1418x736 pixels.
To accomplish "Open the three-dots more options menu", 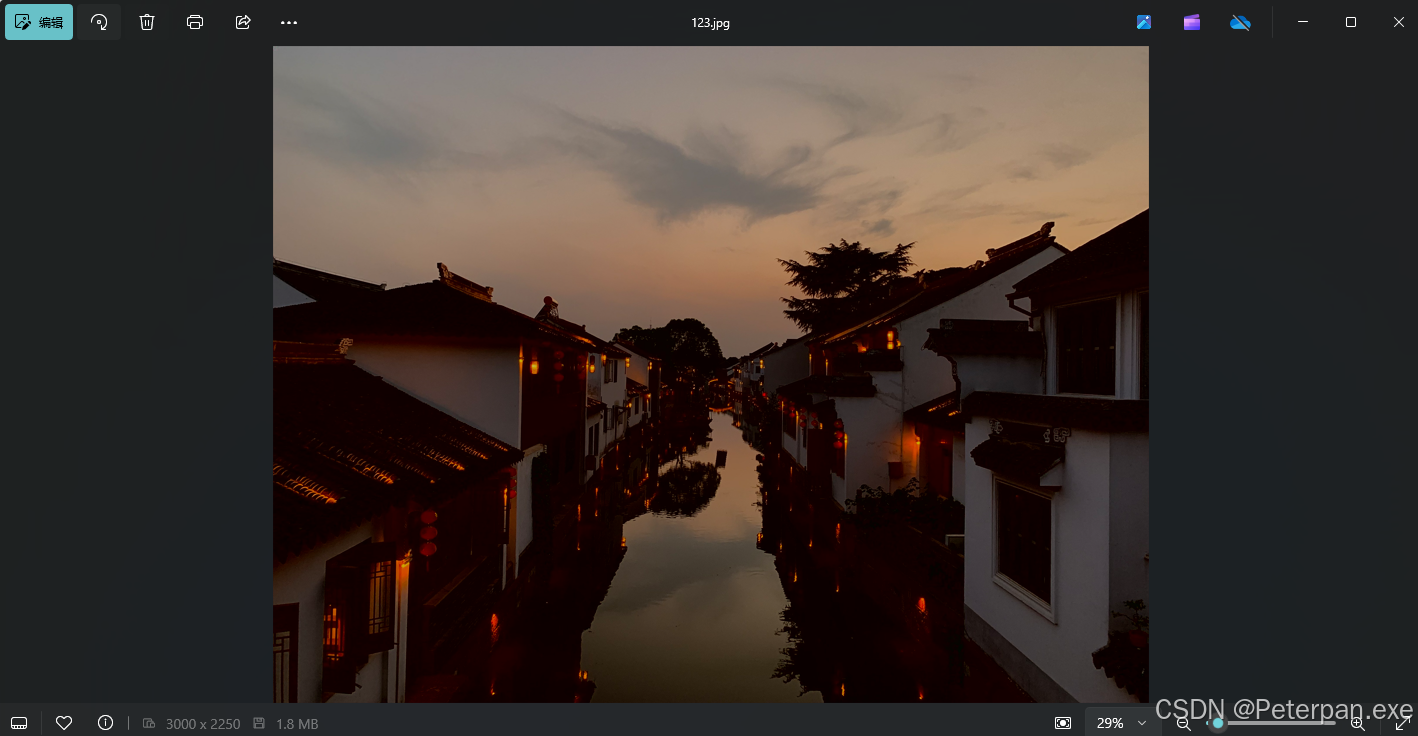I will pos(289,22).
